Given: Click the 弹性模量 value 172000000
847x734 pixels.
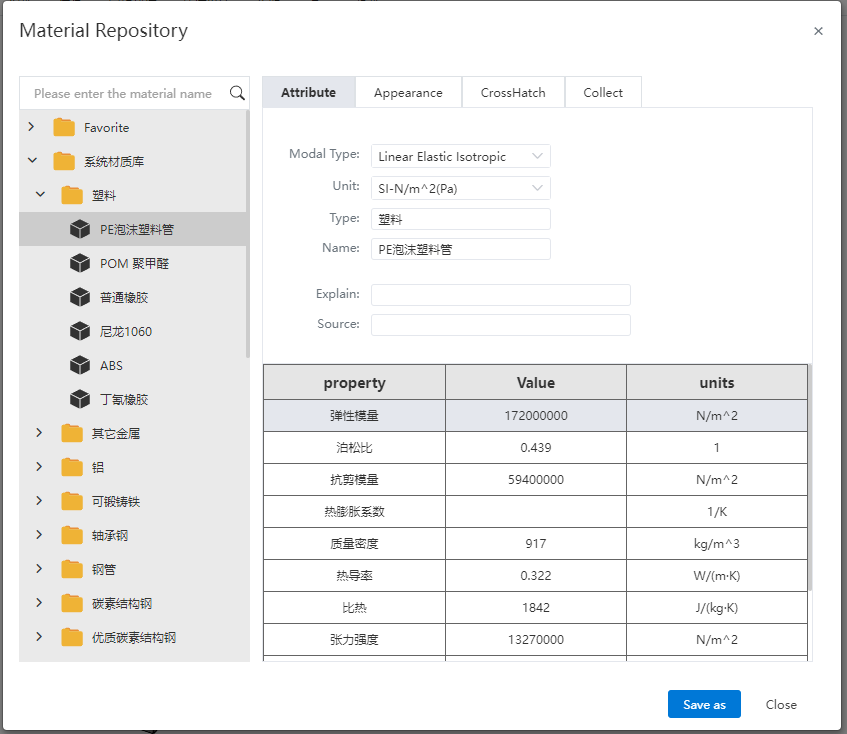Looking at the screenshot, I should pyautogui.click(x=536, y=415).
